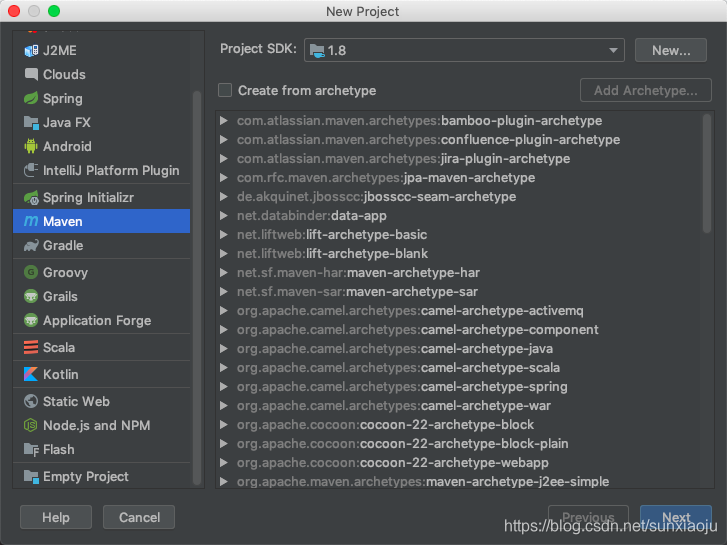Choose Static Web project type
Image resolution: width=727 pixels, height=545 pixels.
[102, 401]
